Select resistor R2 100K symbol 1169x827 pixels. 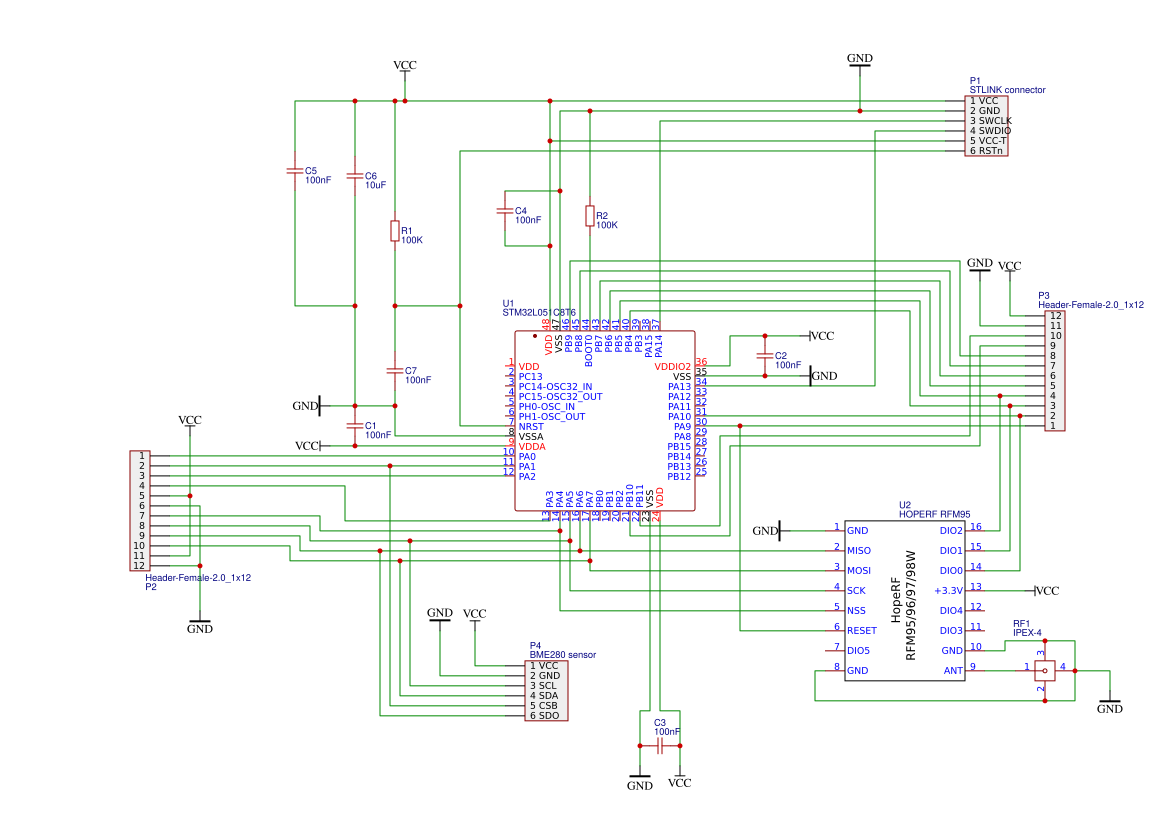pos(589,216)
